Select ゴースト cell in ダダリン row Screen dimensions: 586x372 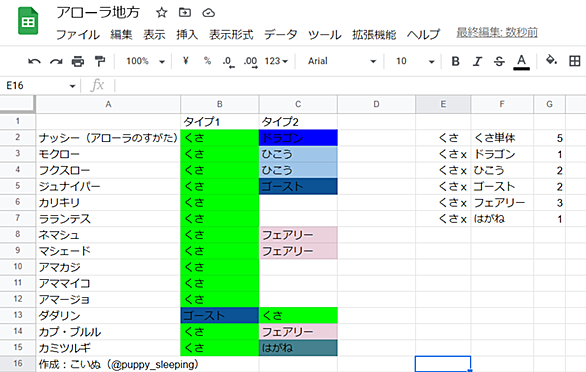click(220, 315)
